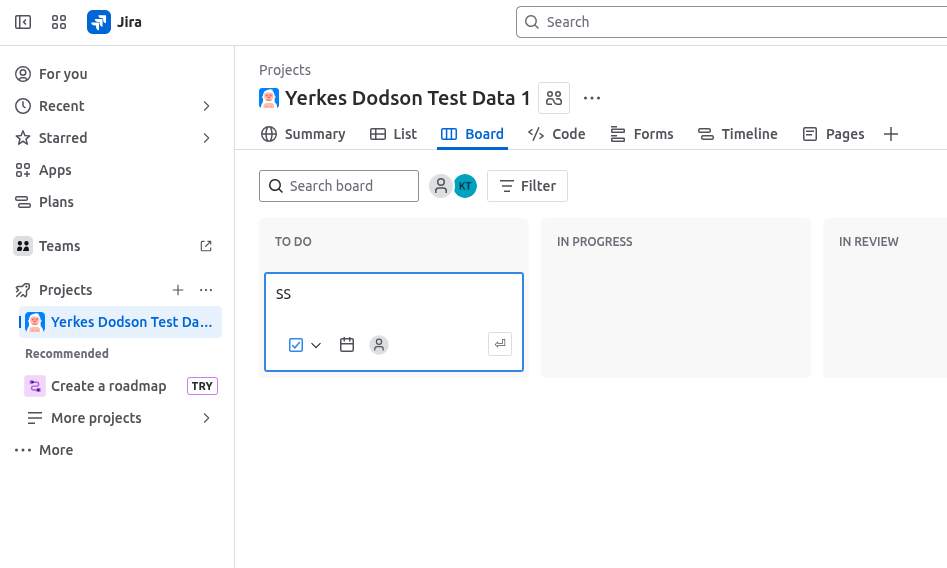Open the project team members icon

click(x=554, y=98)
